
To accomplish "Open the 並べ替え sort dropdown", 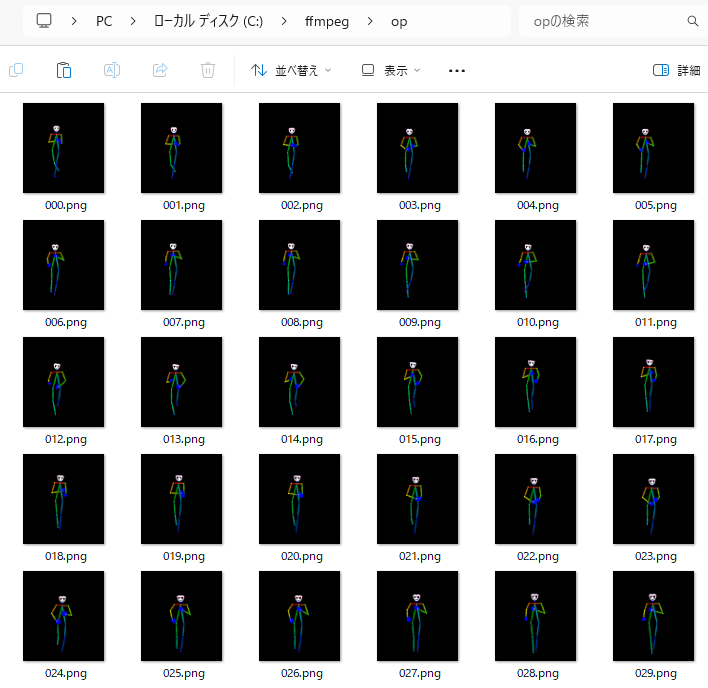I will pyautogui.click(x=290, y=70).
